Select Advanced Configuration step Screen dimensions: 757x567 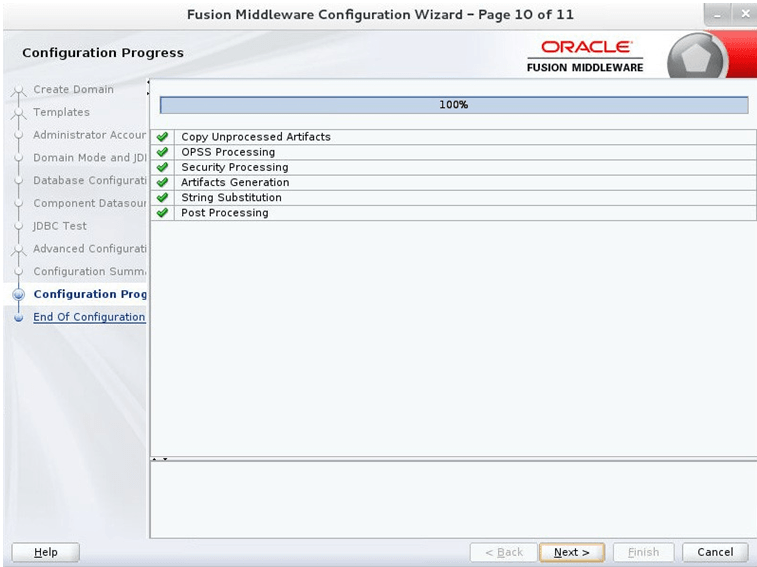pos(89,249)
